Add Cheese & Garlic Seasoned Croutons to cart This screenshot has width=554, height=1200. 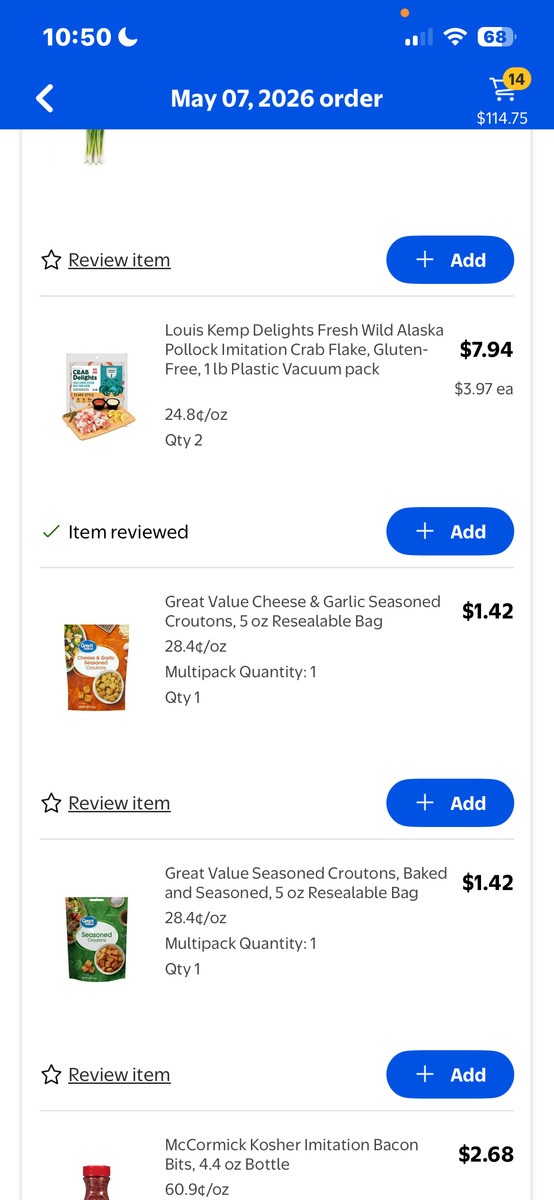click(450, 803)
